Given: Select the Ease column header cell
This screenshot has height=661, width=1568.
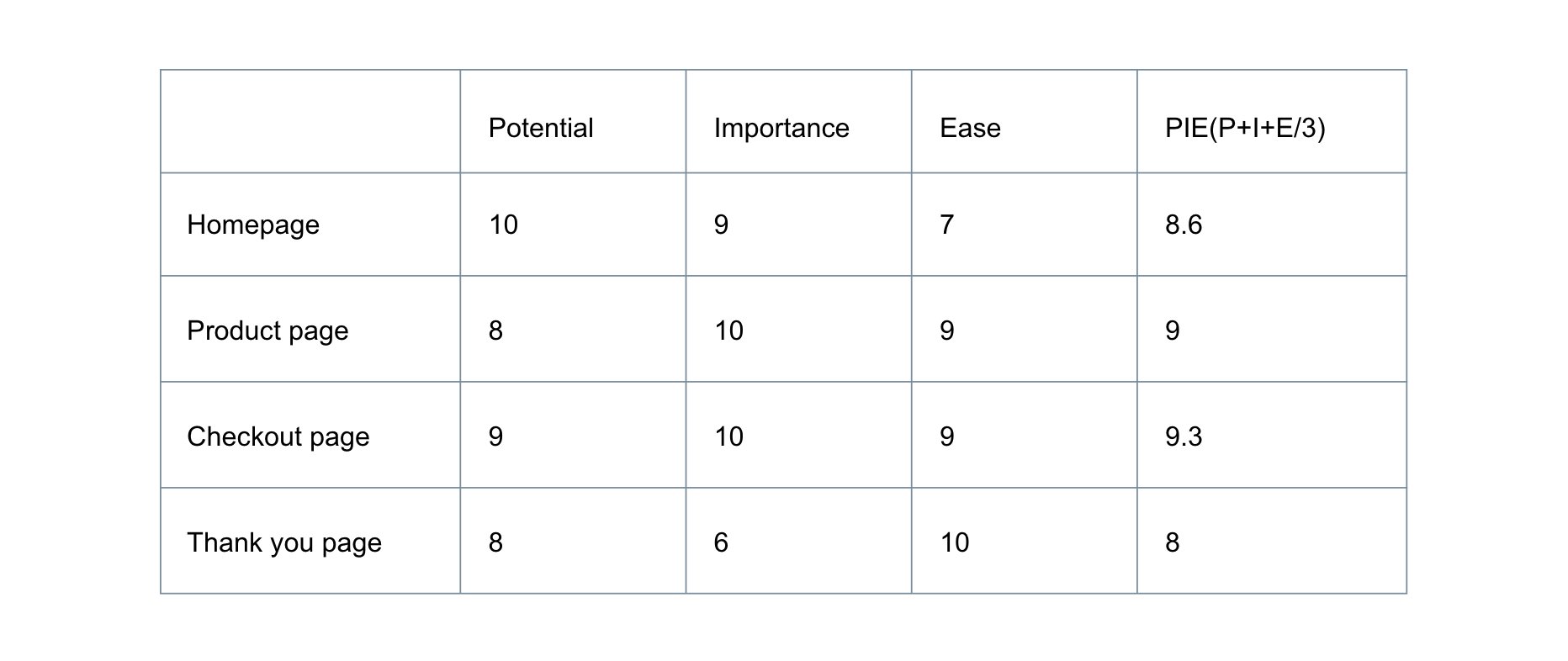Looking at the screenshot, I should pos(970,128).
